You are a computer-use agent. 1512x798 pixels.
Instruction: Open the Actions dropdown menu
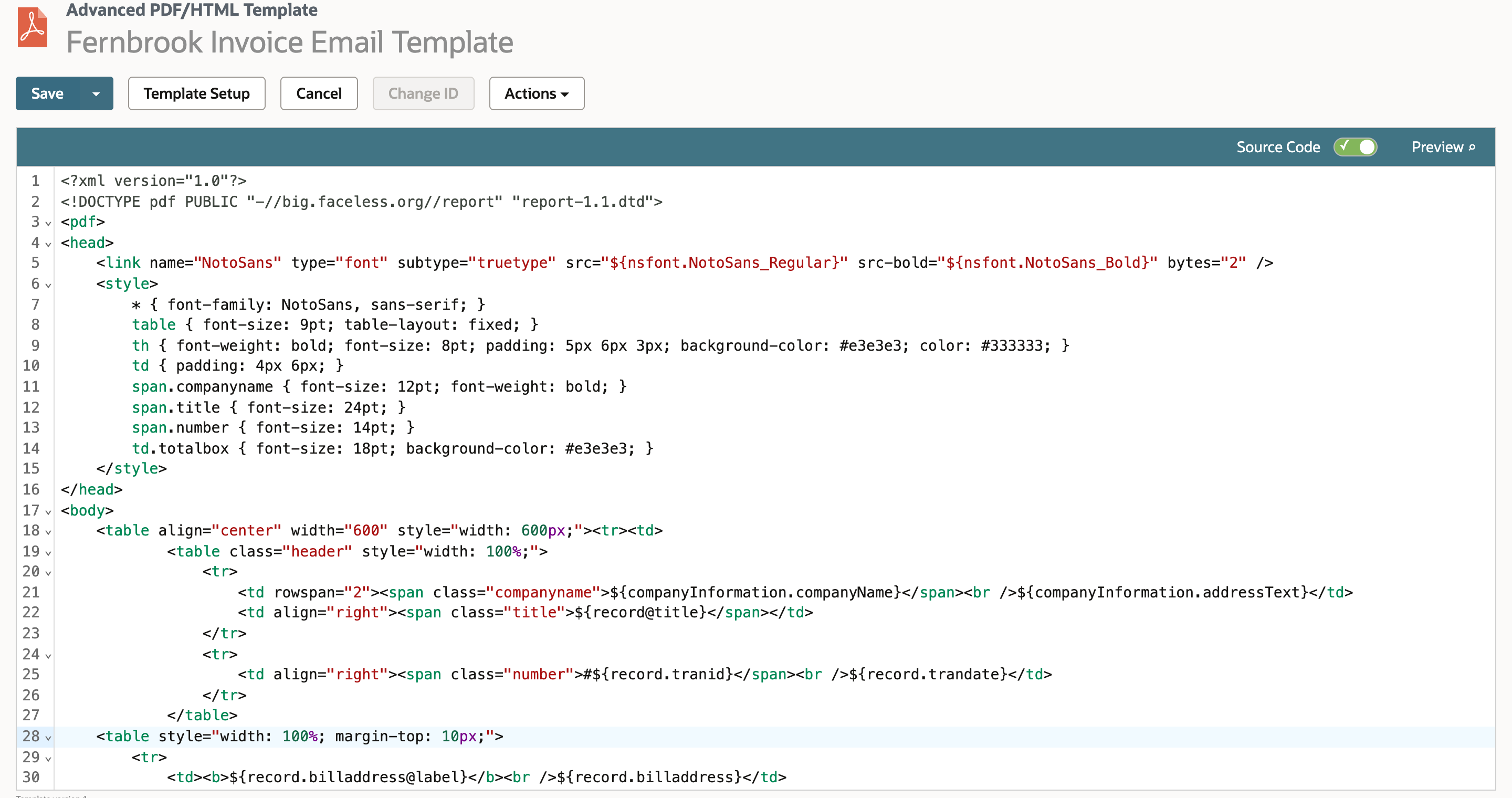(x=537, y=93)
